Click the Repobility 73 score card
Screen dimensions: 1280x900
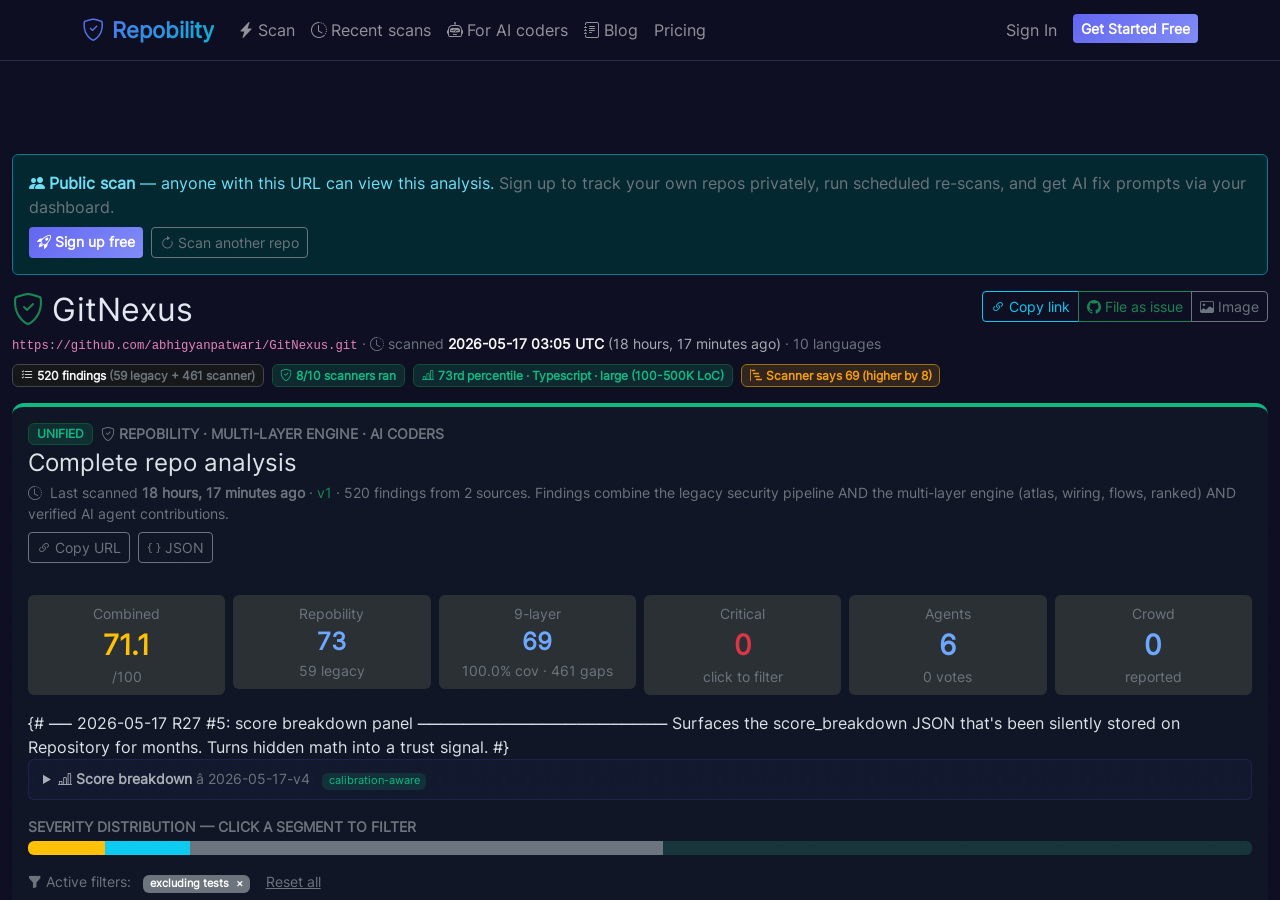click(x=332, y=642)
